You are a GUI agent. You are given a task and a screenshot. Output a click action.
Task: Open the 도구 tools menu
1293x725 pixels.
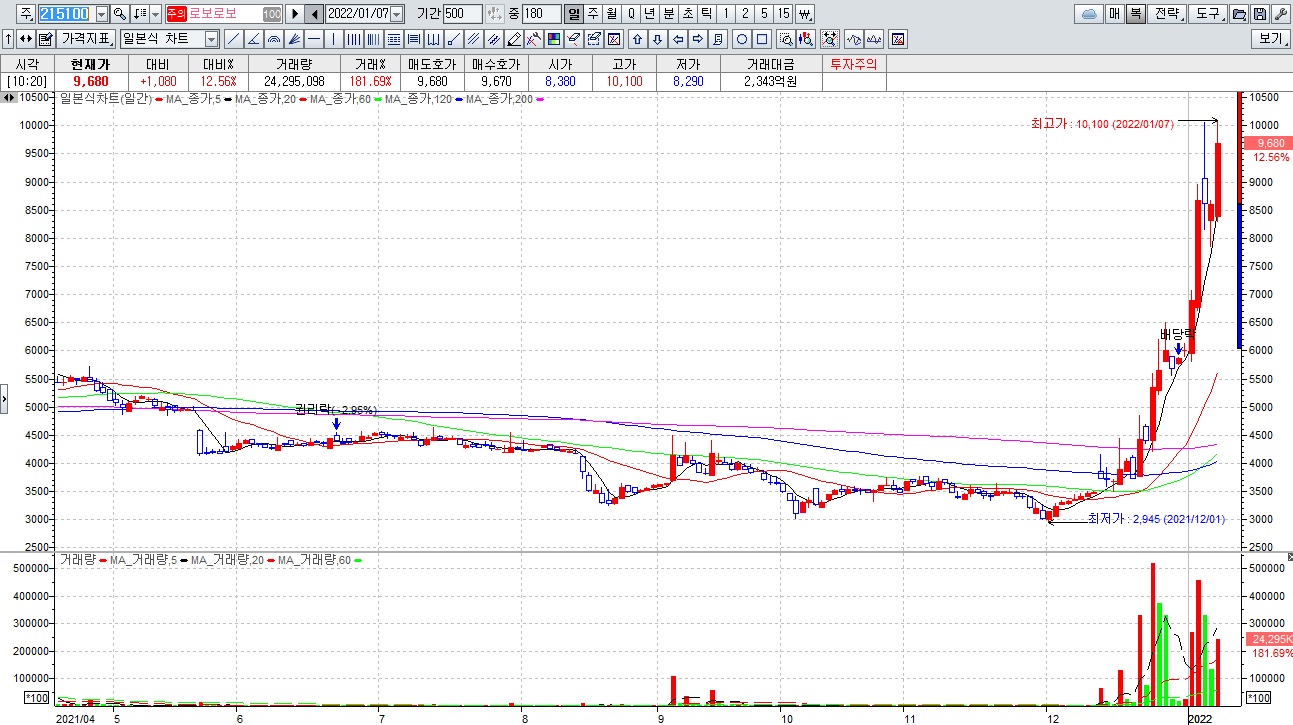click(x=1208, y=14)
